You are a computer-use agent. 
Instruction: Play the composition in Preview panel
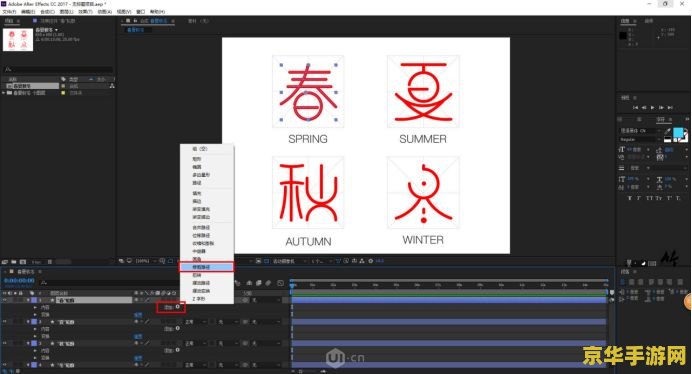click(652, 107)
